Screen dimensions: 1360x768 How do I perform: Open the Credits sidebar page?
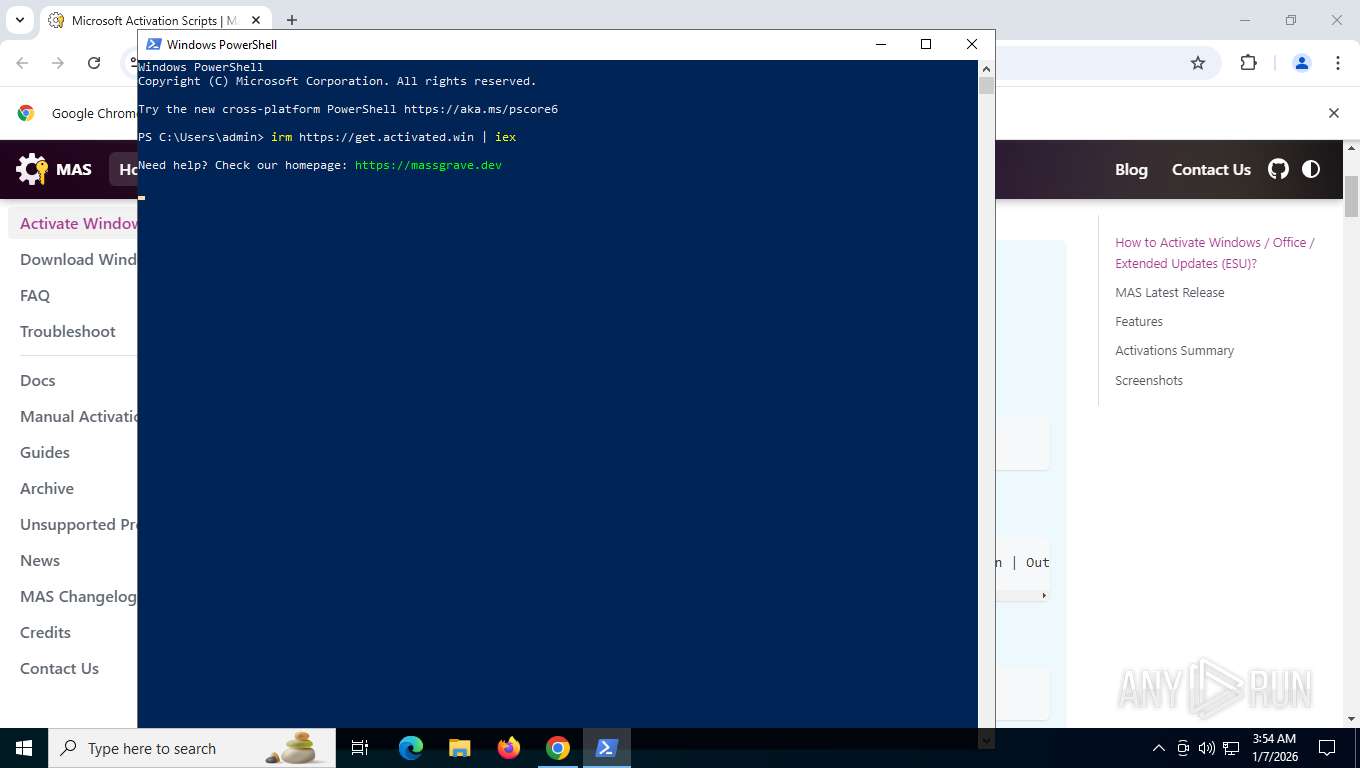pyautogui.click(x=45, y=632)
